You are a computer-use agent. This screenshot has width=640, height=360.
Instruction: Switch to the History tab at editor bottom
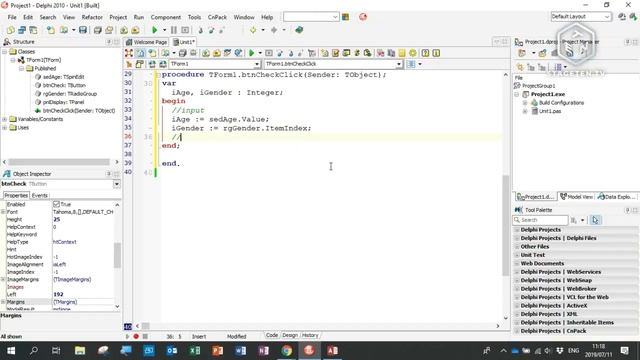[x=310, y=335]
